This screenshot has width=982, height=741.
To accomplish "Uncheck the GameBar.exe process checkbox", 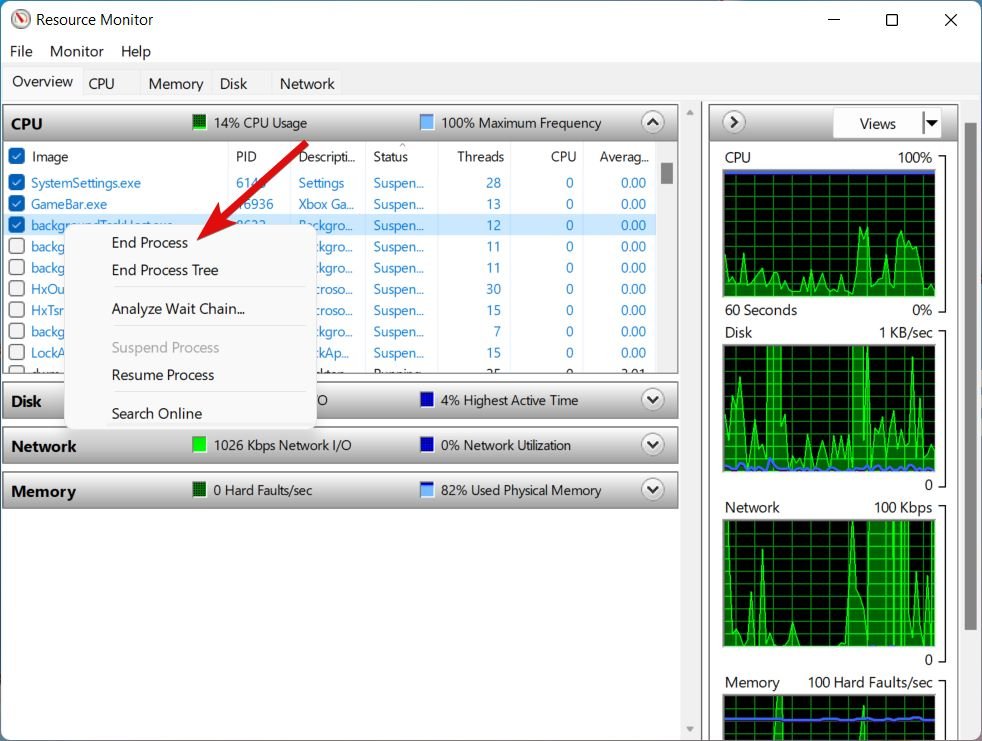I will point(17,204).
